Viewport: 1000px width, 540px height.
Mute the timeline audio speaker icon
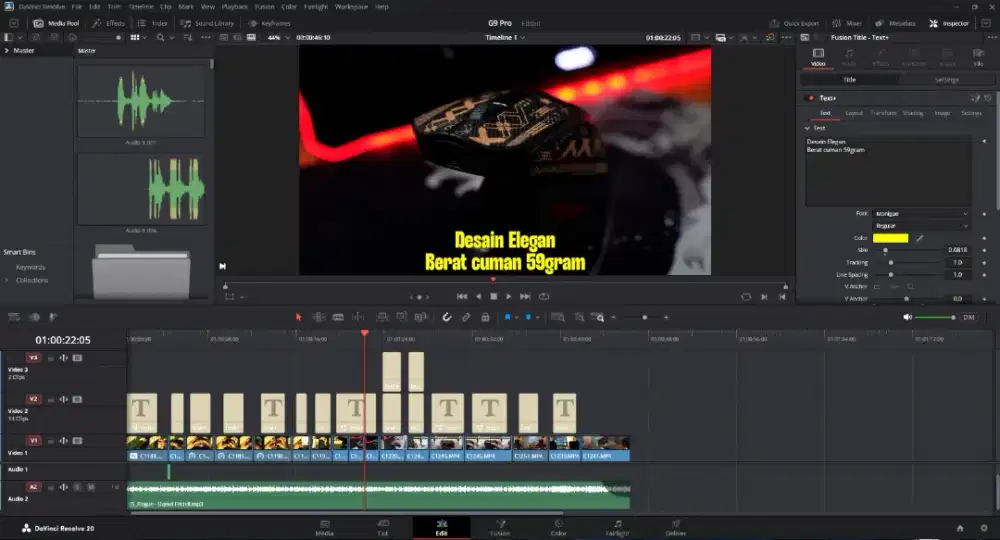908,317
